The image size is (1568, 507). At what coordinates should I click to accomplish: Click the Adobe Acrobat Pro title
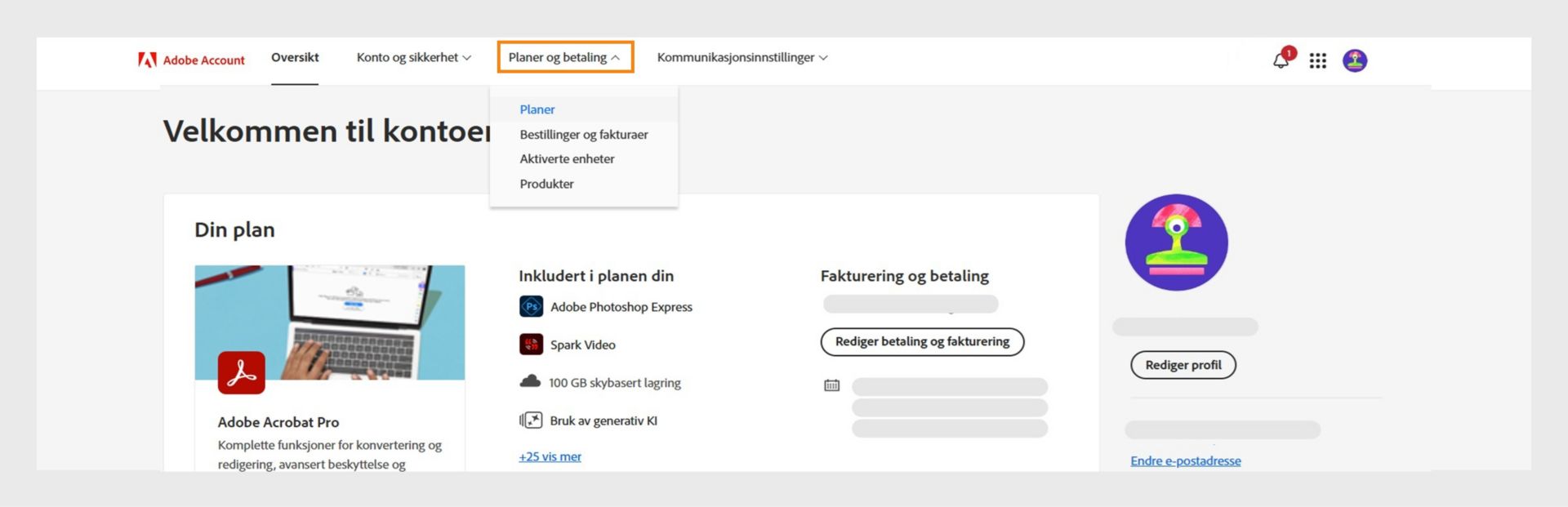pos(278,422)
